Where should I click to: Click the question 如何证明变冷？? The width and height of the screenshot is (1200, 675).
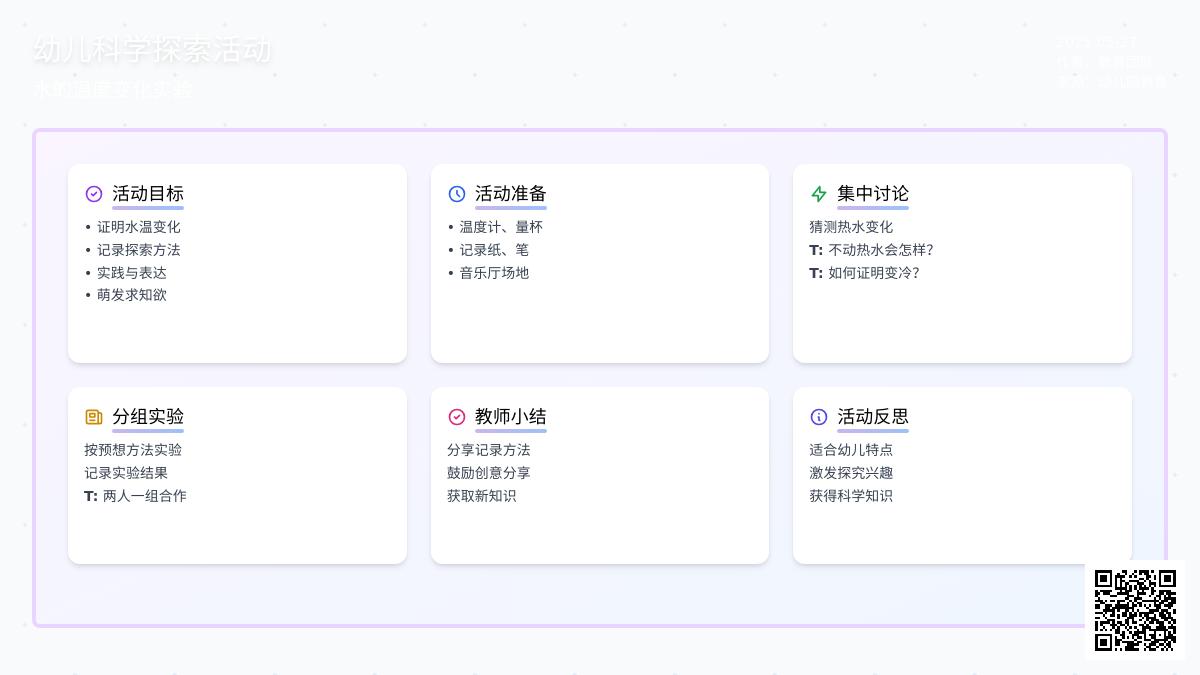[874, 273]
